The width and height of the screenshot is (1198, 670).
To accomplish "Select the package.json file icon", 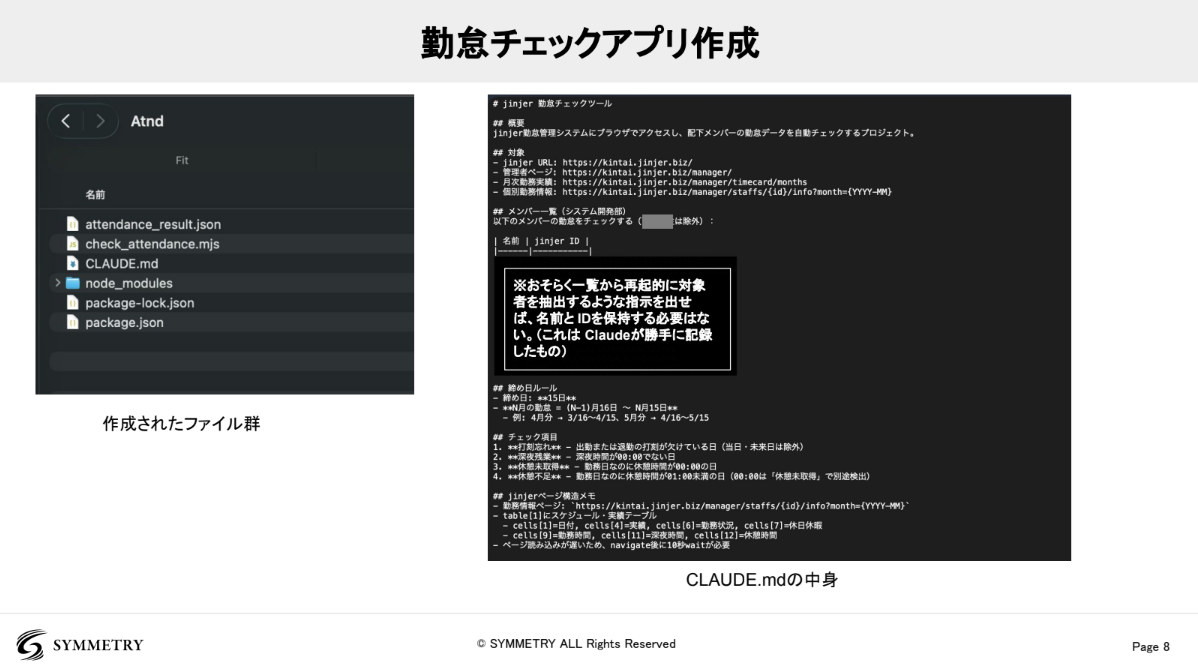I will tap(73, 322).
